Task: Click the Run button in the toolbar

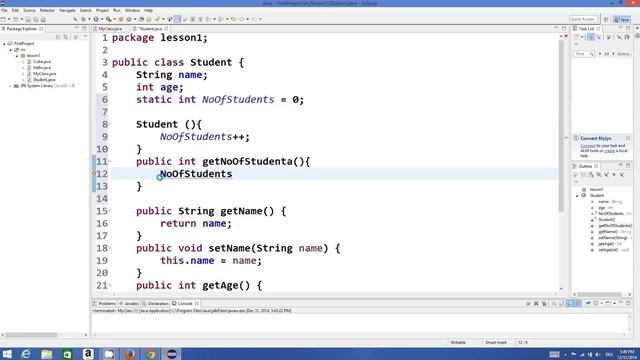Action: pyautogui.click(x=96, y=19)
